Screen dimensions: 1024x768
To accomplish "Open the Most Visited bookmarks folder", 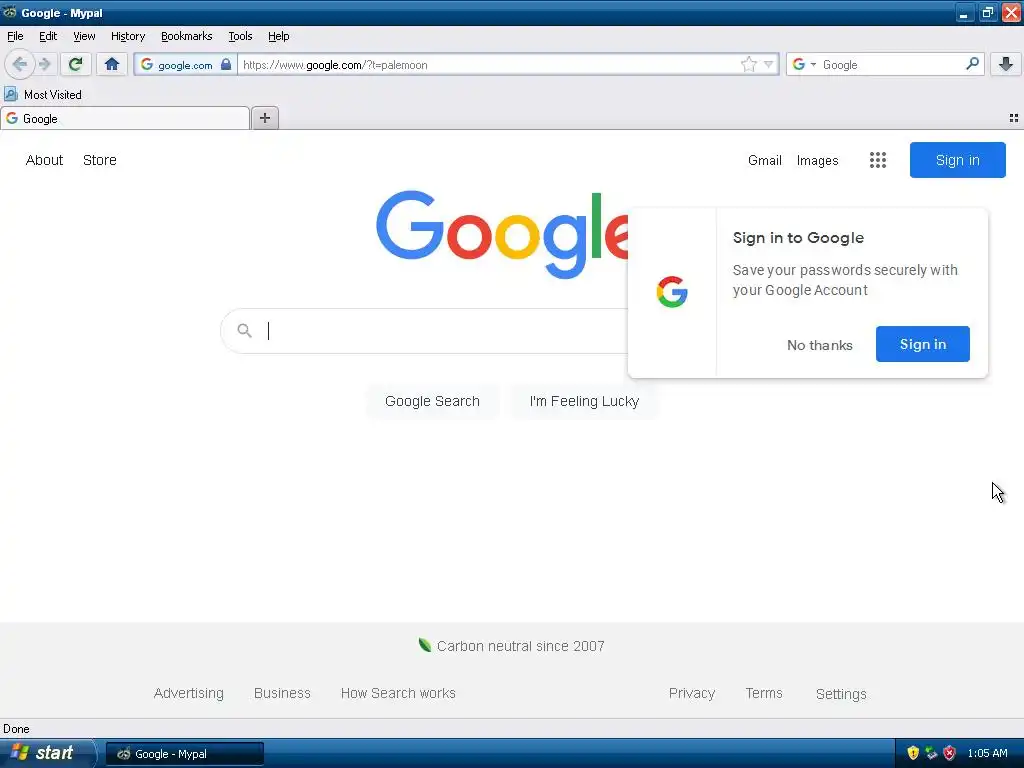I will pyautogui.click(x=43, y=95).
